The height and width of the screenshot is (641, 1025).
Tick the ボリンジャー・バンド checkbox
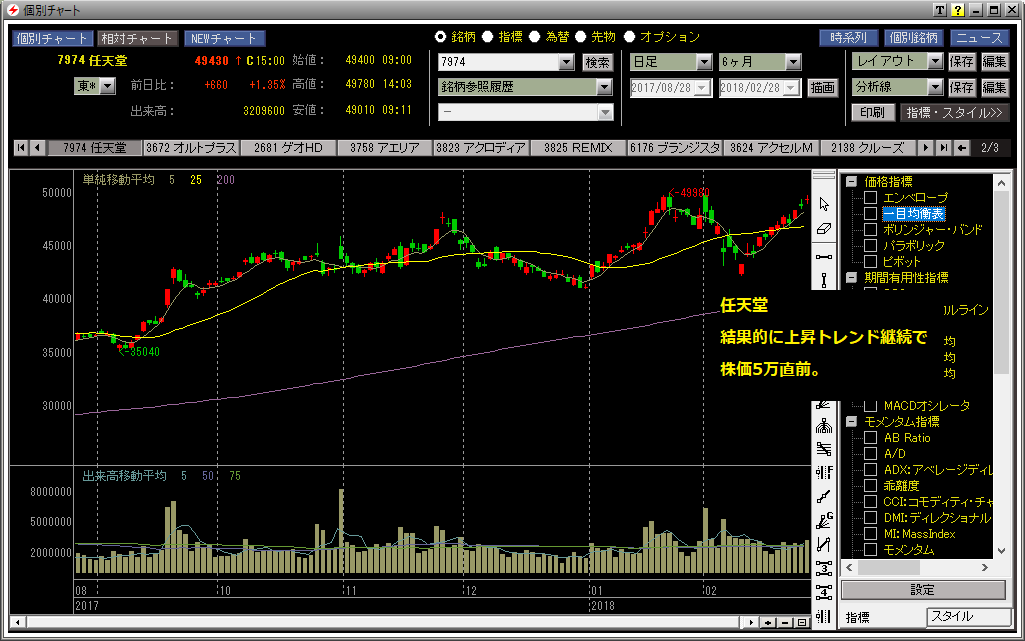coord(870,229)
